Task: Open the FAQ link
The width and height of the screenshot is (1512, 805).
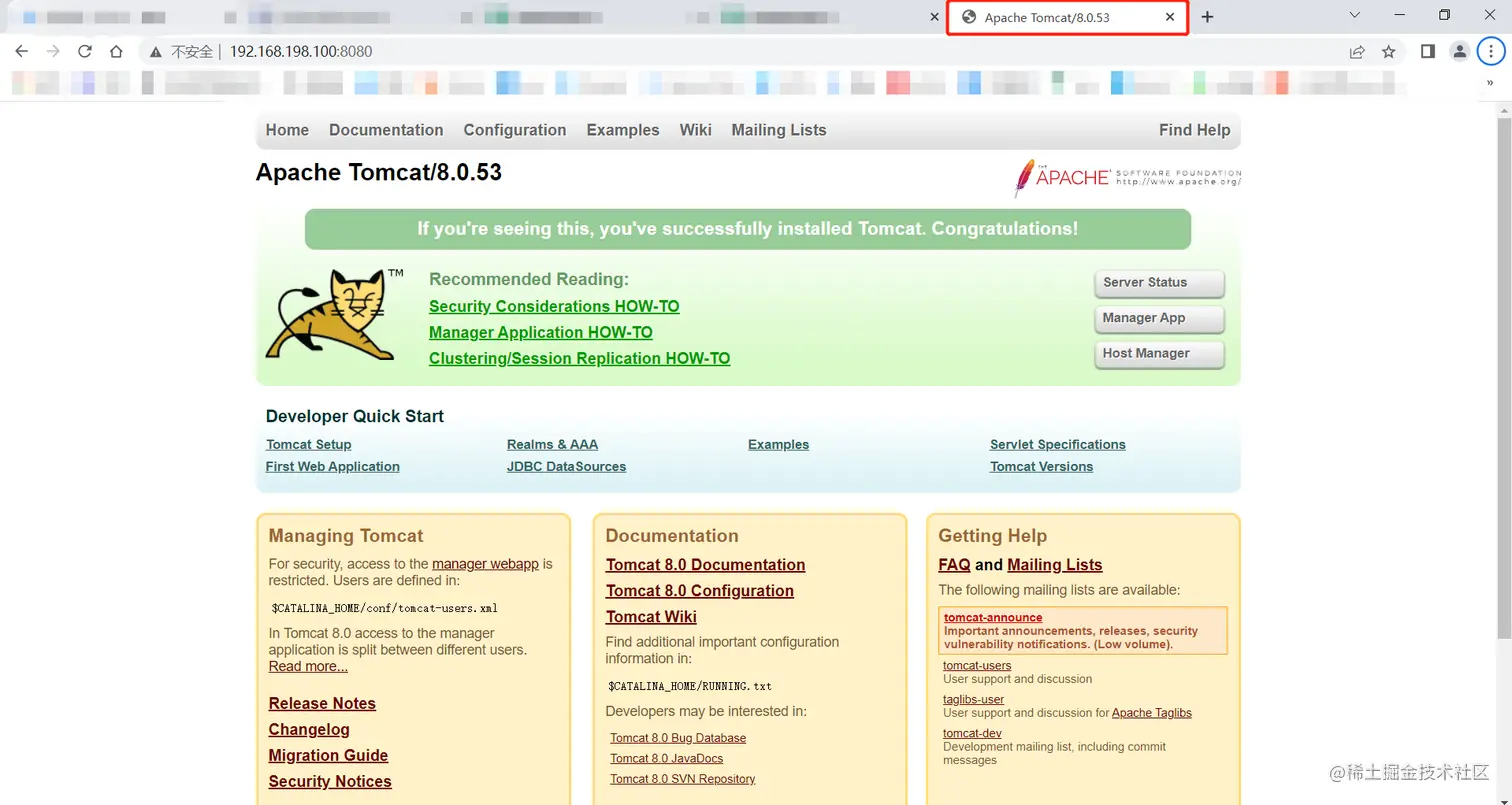Action: pyautogui.click(x=954, y=565)
